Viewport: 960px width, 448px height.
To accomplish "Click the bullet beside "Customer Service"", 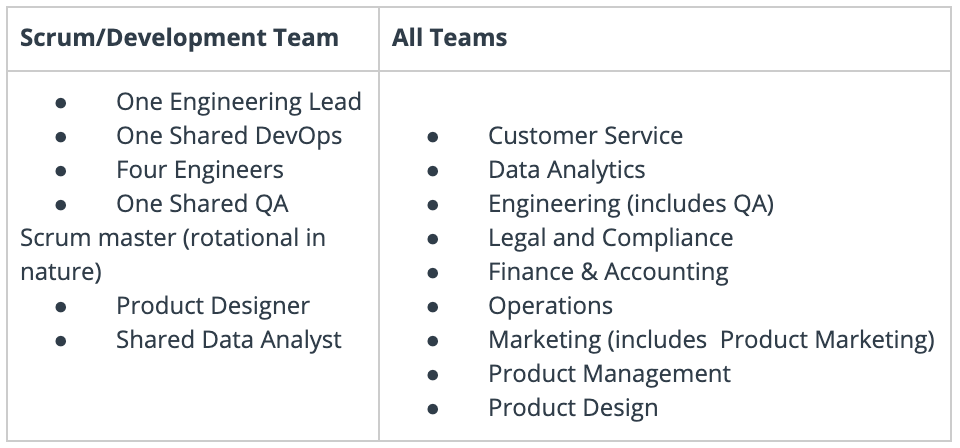I will click(x=433, y=137).
